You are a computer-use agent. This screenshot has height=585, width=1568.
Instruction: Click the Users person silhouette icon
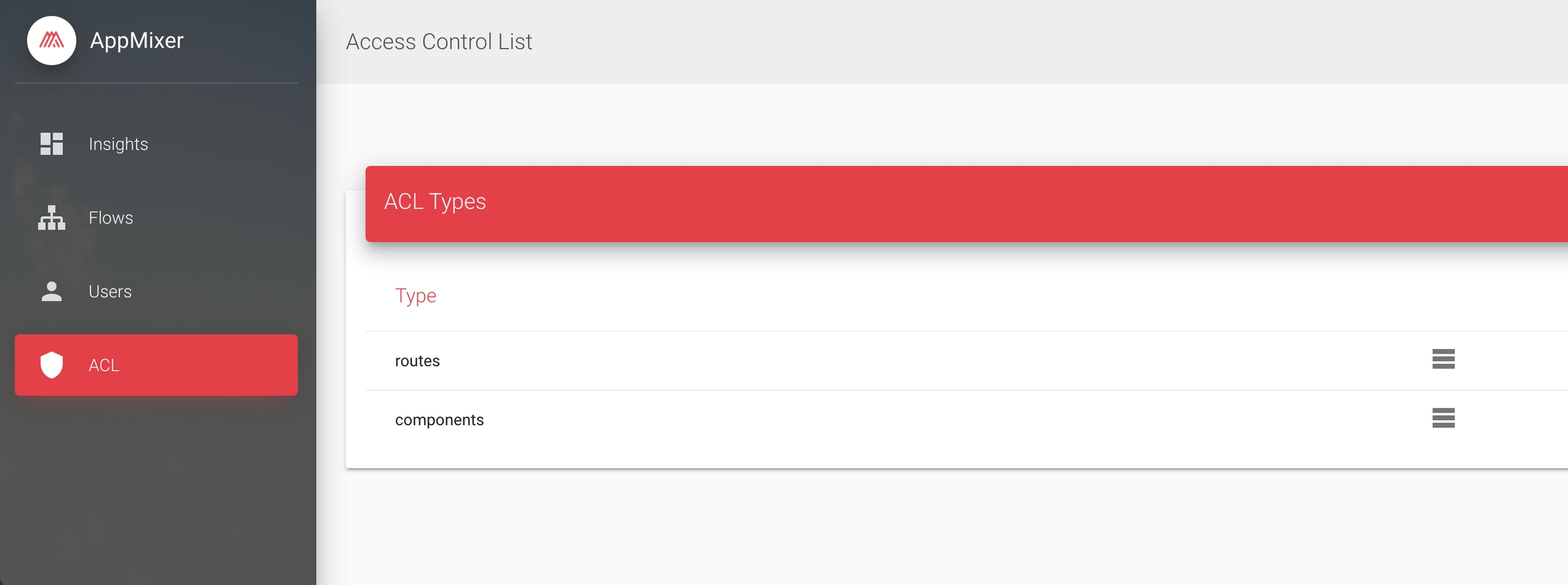click(x=52, y=291)
